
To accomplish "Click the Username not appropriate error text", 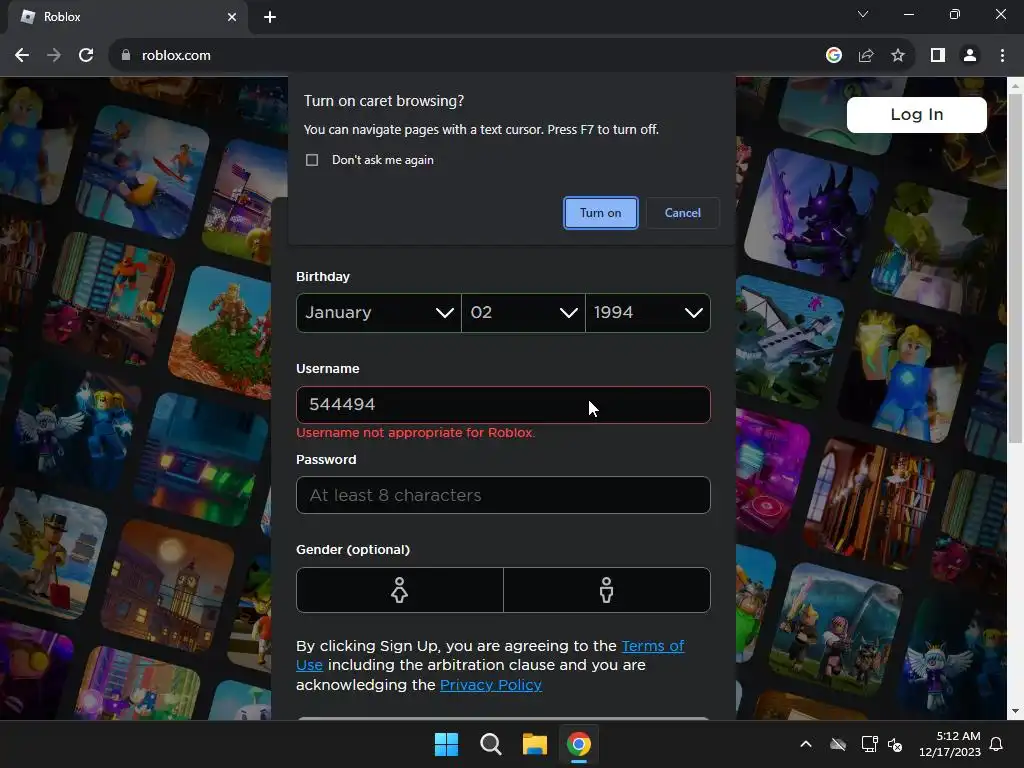I will click(x=415, y=433).
